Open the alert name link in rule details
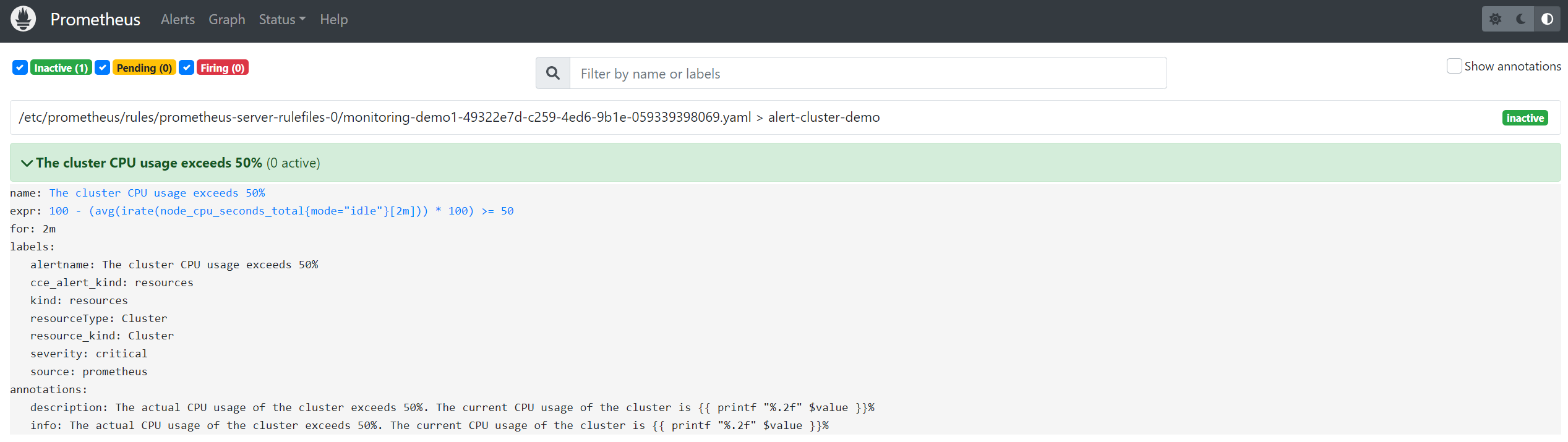Viewport: 1568px width, 442px height. 157,193
